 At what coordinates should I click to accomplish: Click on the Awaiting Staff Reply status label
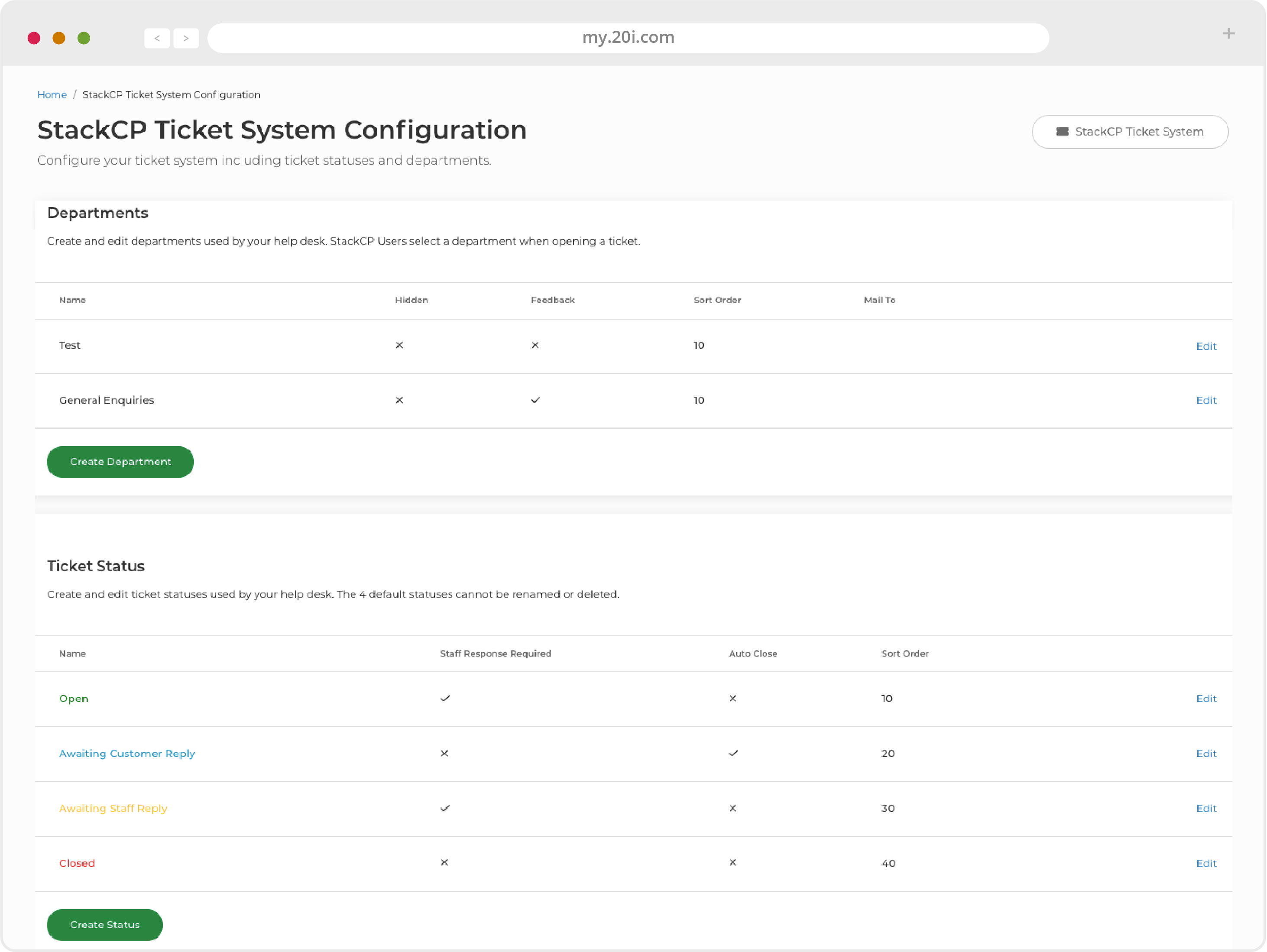click(x=113, y=808)
